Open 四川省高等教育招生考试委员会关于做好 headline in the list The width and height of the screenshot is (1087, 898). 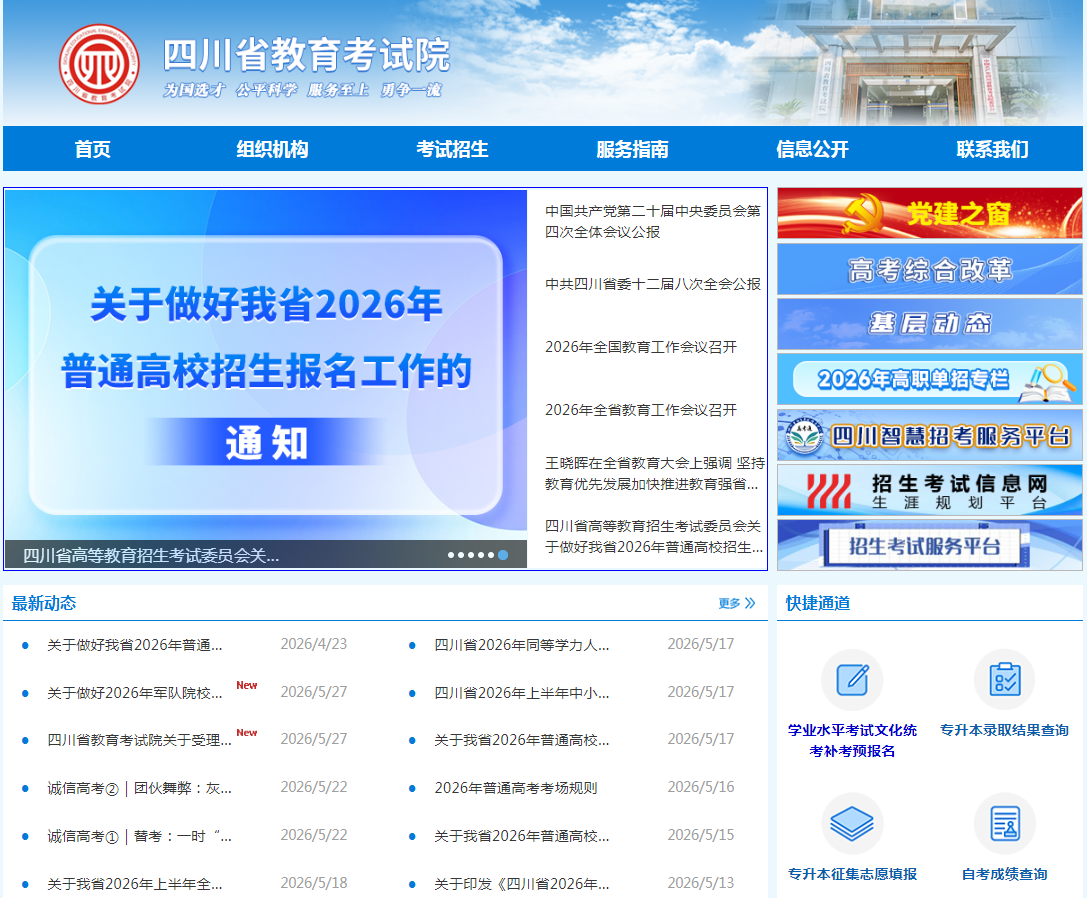pos(654,536)
